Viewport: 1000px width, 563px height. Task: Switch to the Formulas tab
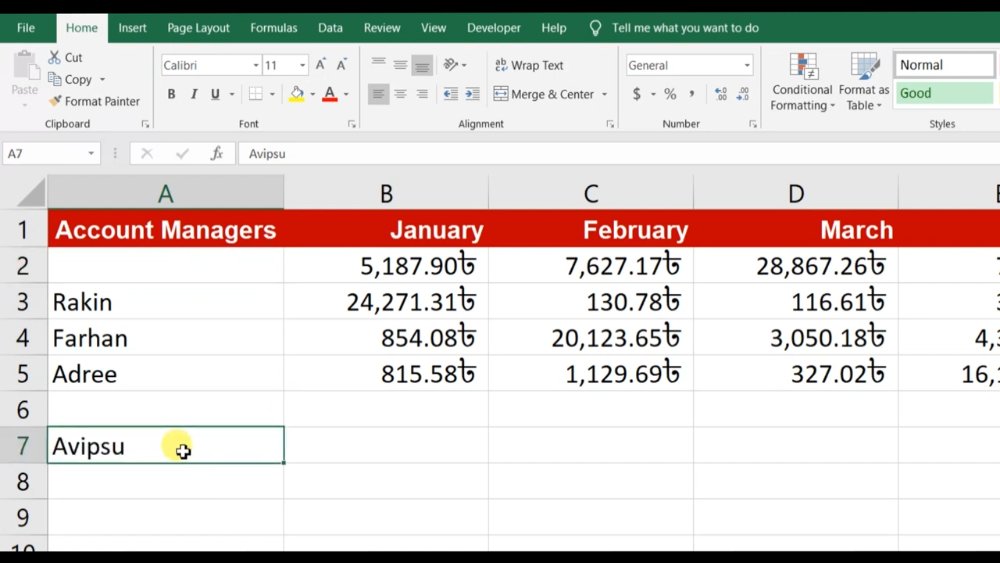(274, 28)
